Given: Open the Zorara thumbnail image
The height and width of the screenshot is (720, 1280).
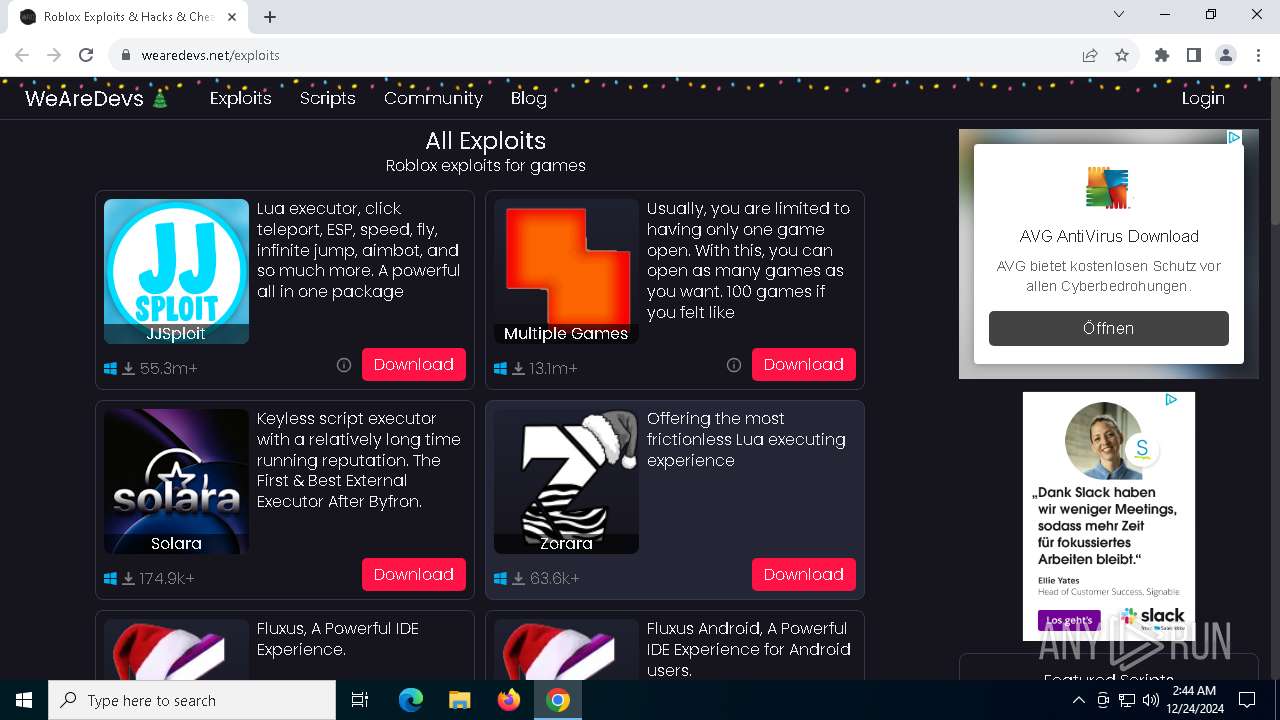Looking at the screenshot, I should [566, 481].
